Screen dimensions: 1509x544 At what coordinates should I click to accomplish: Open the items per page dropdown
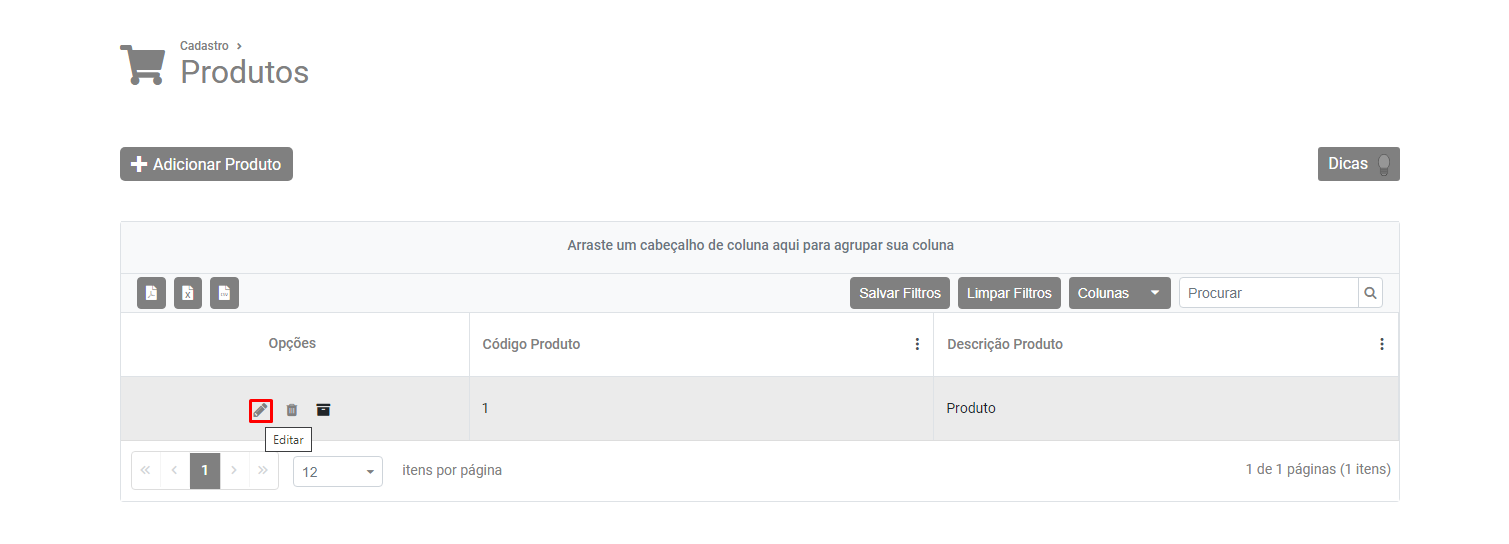tap(338, 471)
